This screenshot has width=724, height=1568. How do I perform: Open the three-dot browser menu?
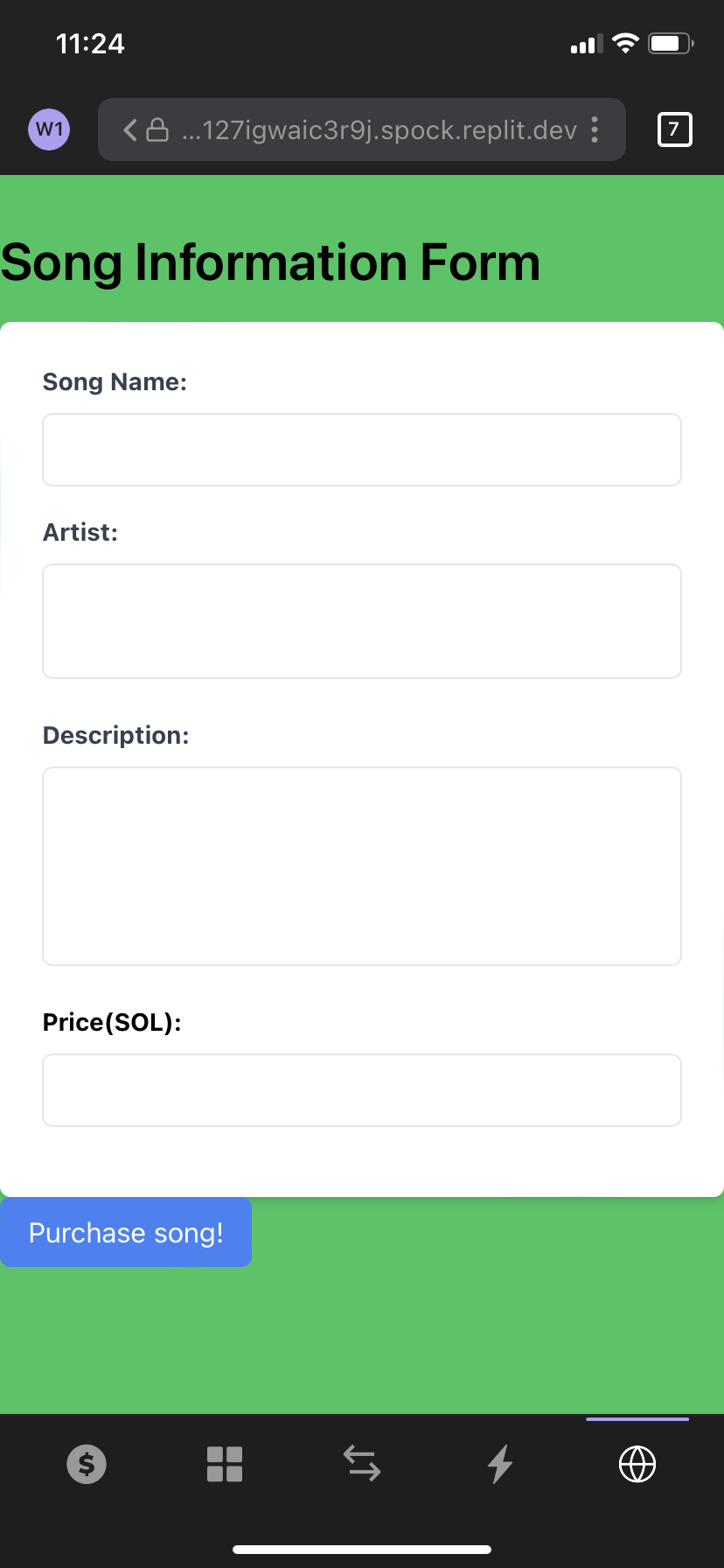tap(595, 129)
